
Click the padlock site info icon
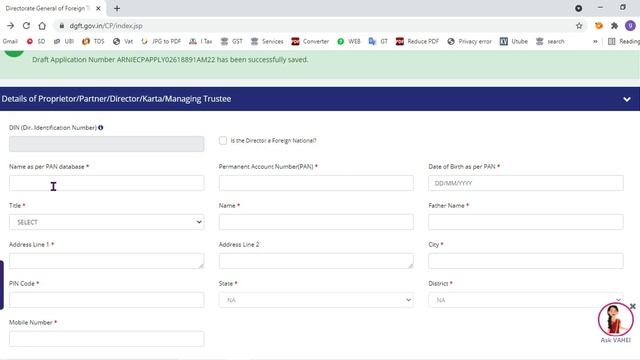pos(62,26)
